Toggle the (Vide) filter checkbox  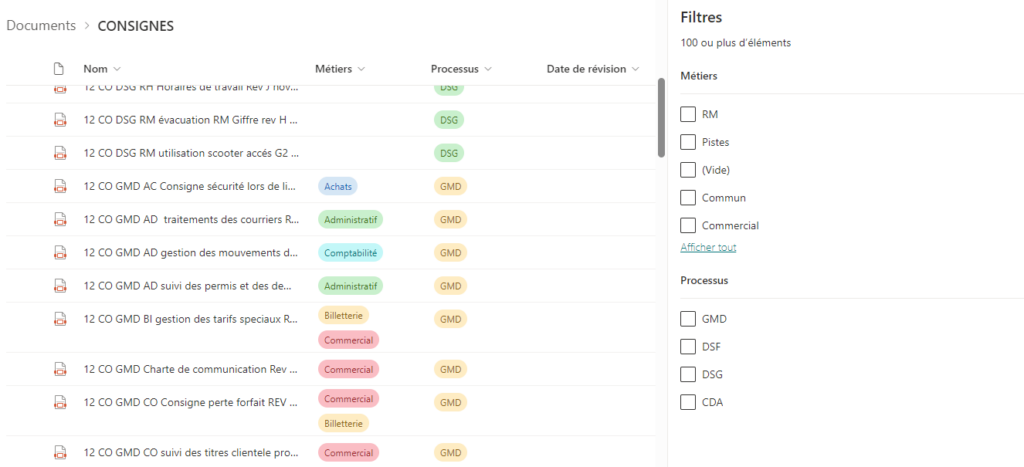688,170
